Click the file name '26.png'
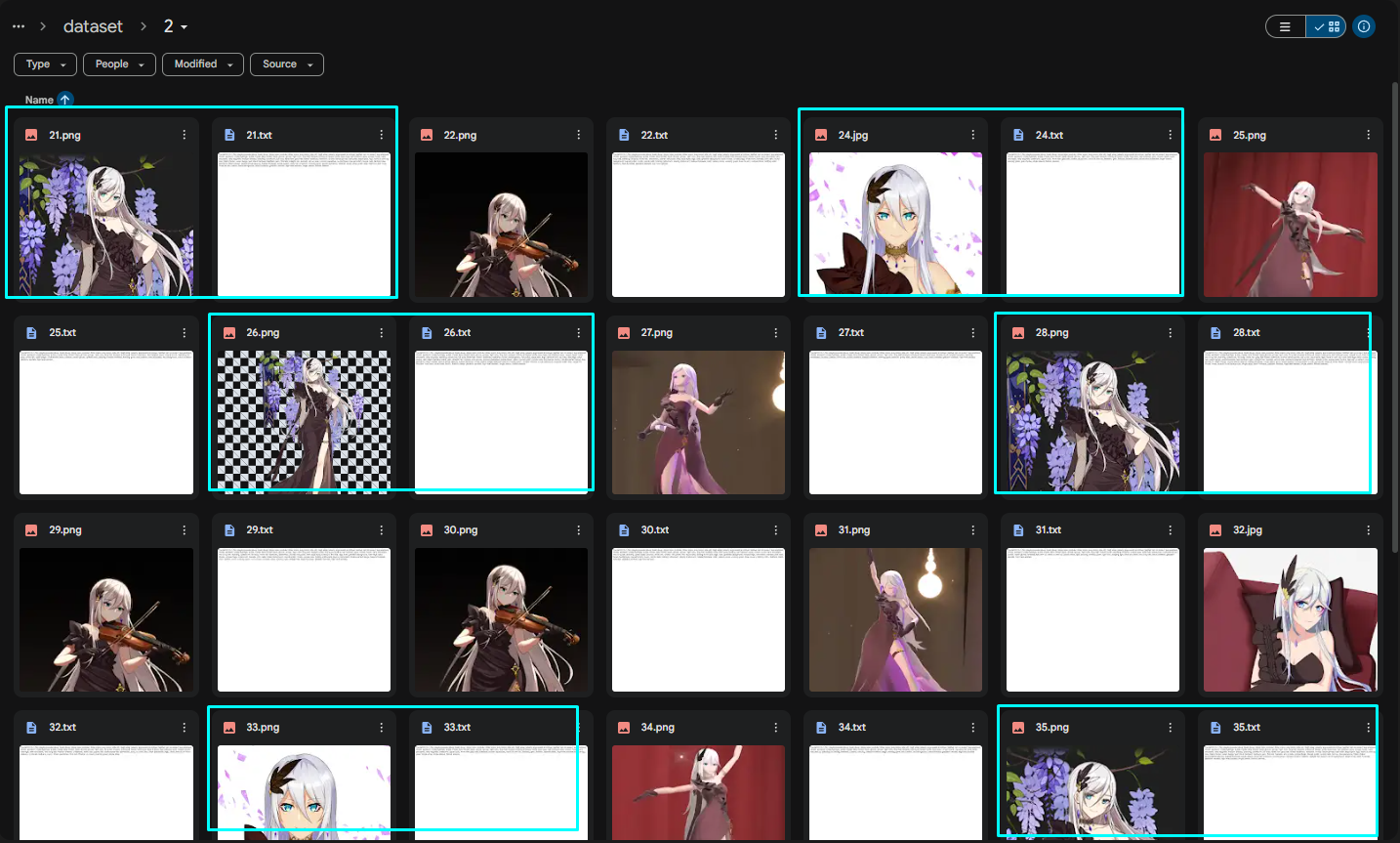1400x843 pixels. pyautogui.click(x=263, y=333)
